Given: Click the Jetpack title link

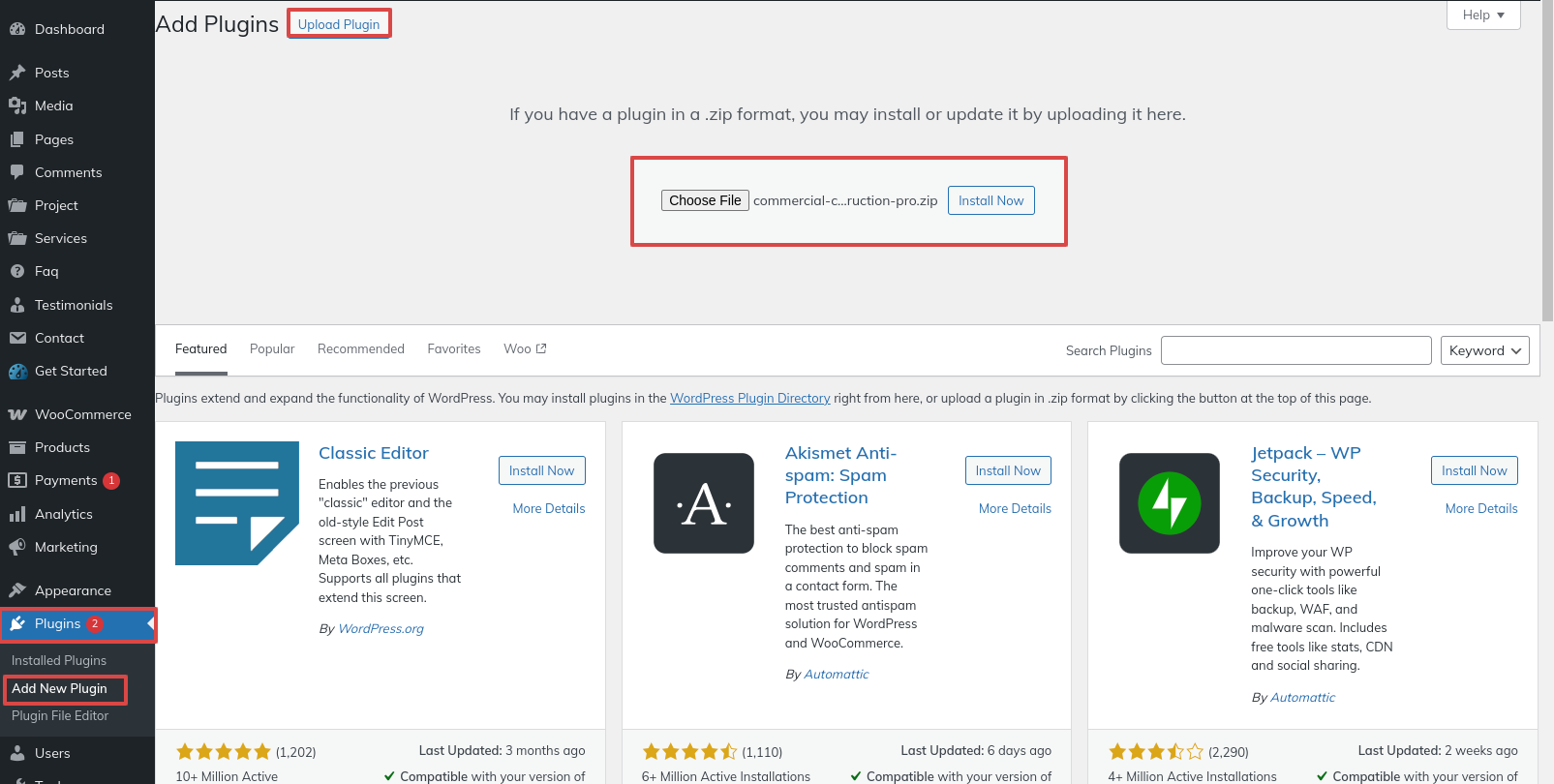Looking at the screenshot, I should click(1313, 487).
